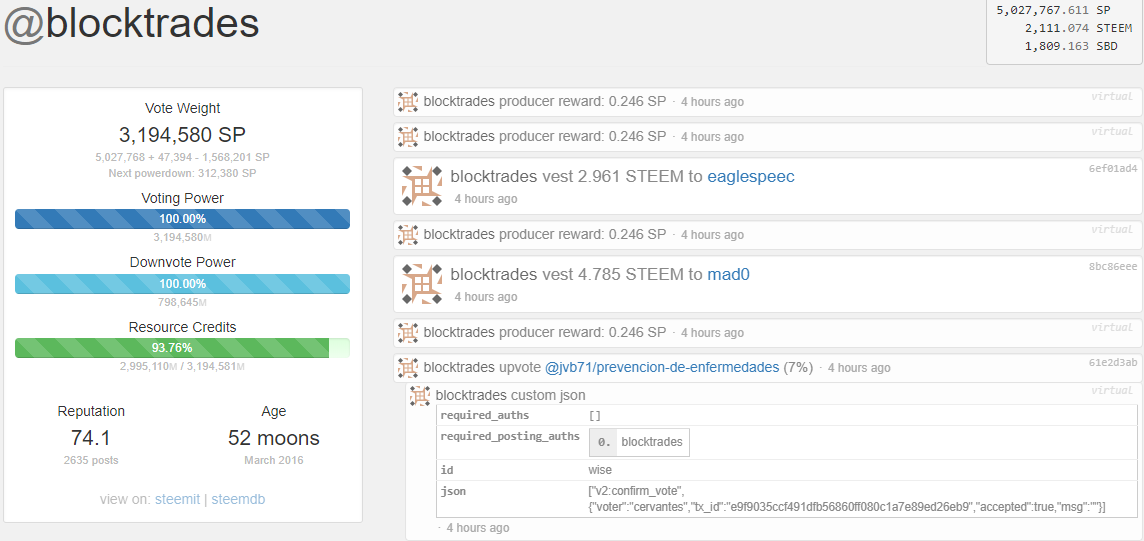
Task: Click the Reputation score 74.1
Action: 91,438
